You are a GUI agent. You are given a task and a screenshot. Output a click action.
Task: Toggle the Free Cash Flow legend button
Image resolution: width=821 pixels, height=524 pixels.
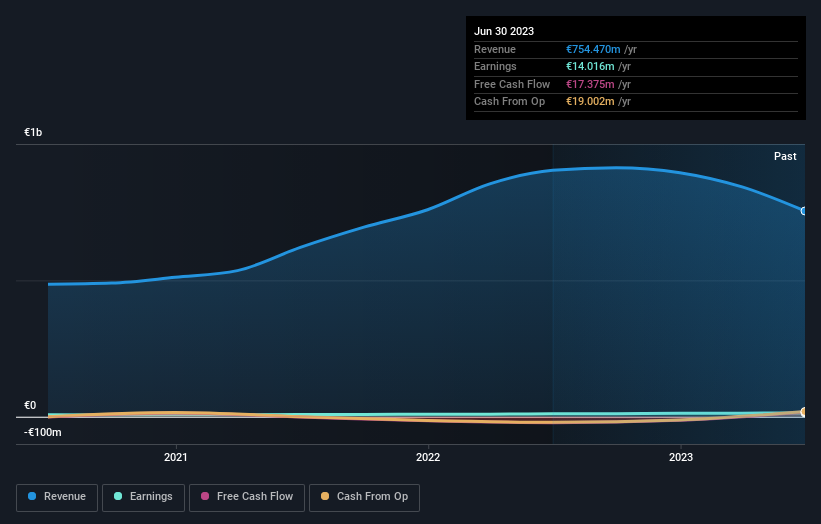pyautogui.click(x=247, y=497)
